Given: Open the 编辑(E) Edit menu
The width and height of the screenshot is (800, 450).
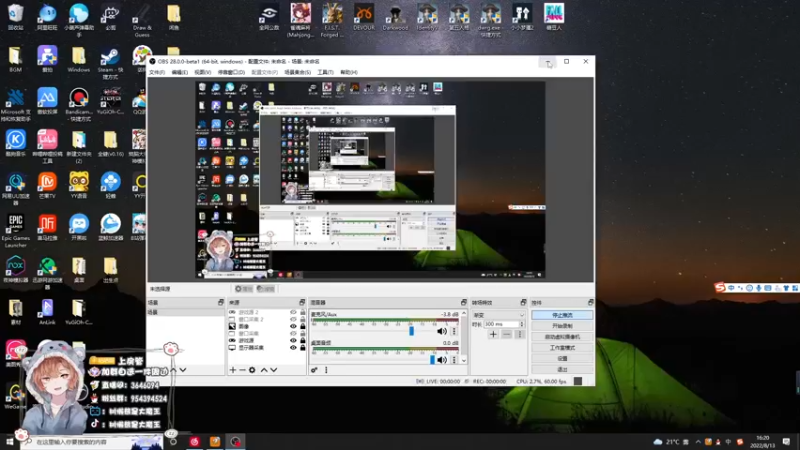Looking at the screenshot, I should pos(180,72).
